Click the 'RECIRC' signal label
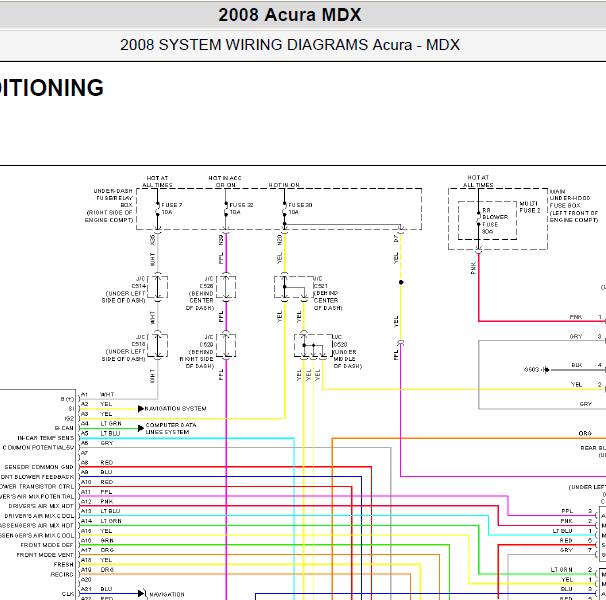 pos(62,575)
